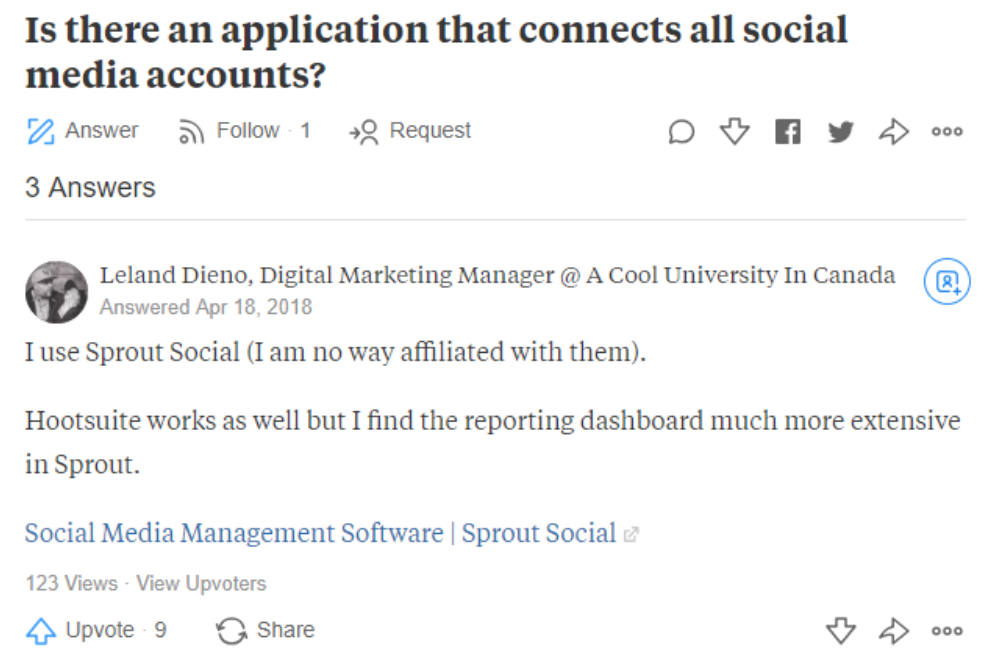1008x664 pixels.
Task: Forward the answer using its share arrow
Action: click(893, 630)
